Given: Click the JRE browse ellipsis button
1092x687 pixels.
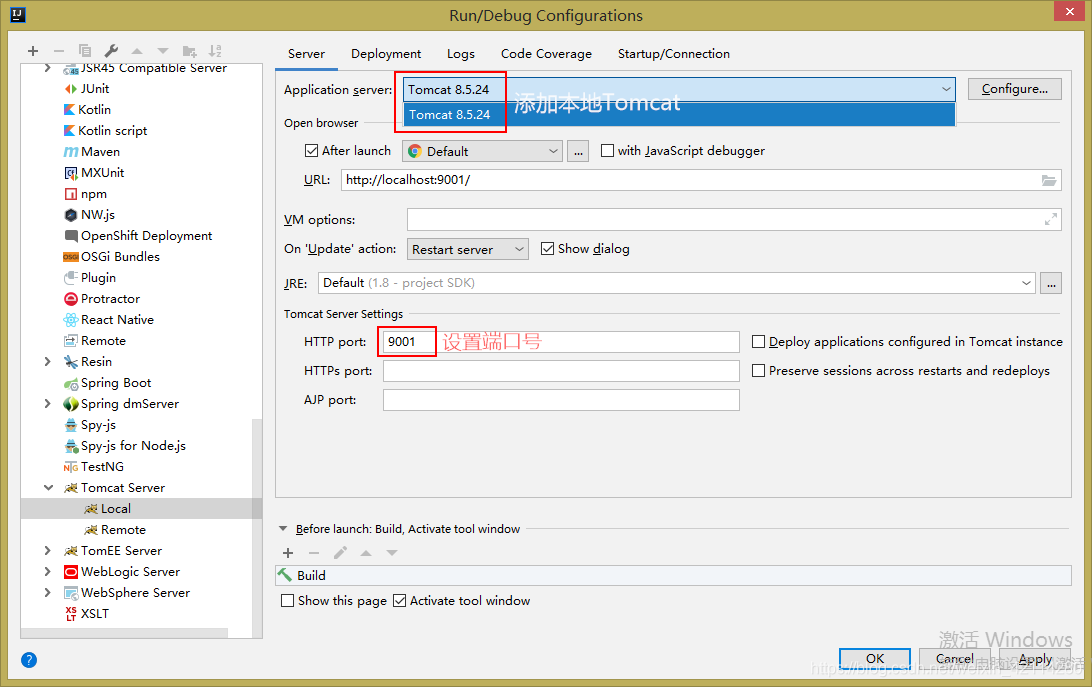Looking at the screenshot, I should pos(1051,283).
